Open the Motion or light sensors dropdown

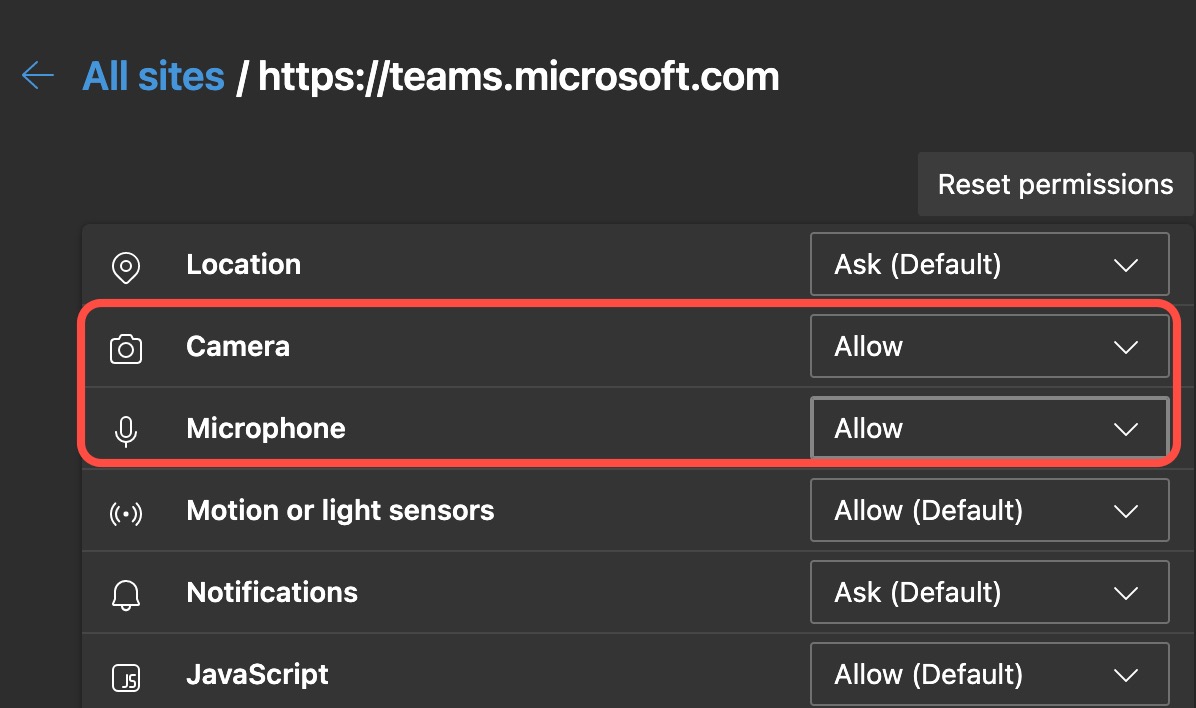989,510
